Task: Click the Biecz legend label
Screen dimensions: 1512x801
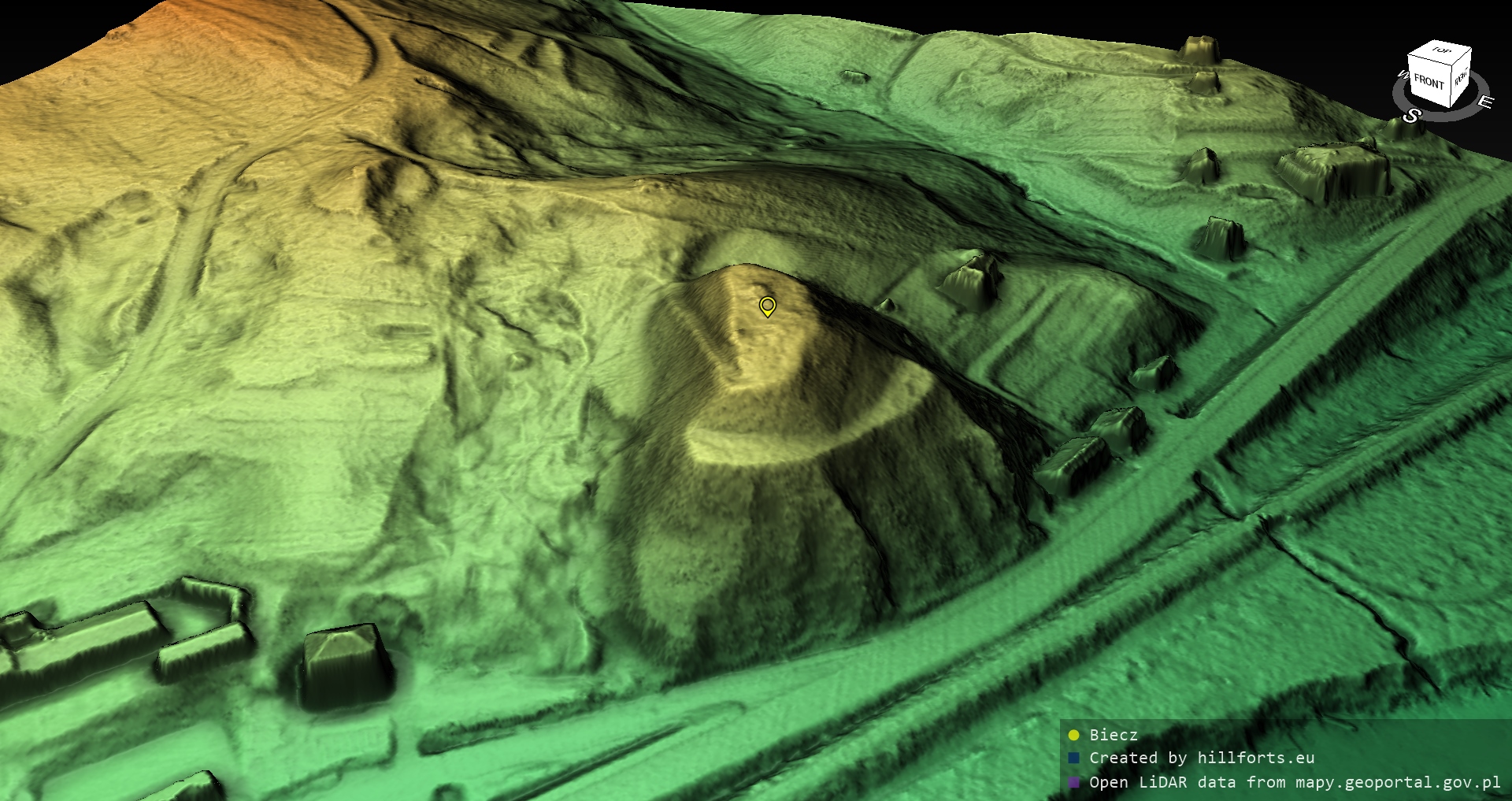Action: point(1113,735)
